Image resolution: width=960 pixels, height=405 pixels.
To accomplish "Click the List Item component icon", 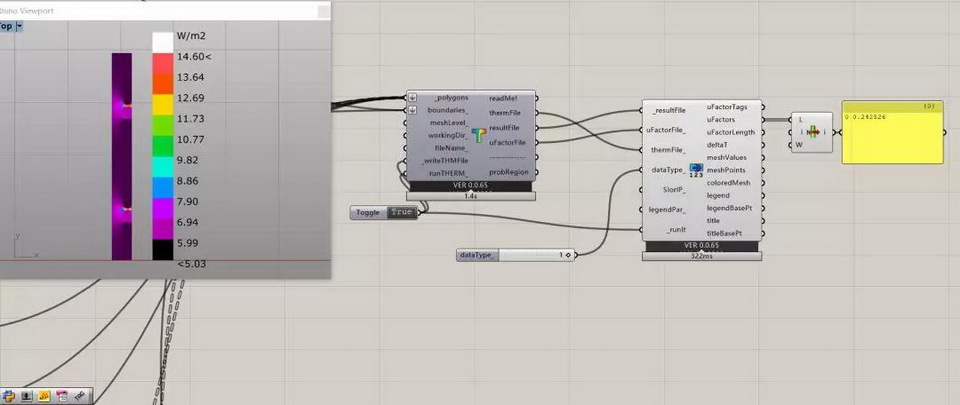I will pyautogui.click(x=812, y=132).
